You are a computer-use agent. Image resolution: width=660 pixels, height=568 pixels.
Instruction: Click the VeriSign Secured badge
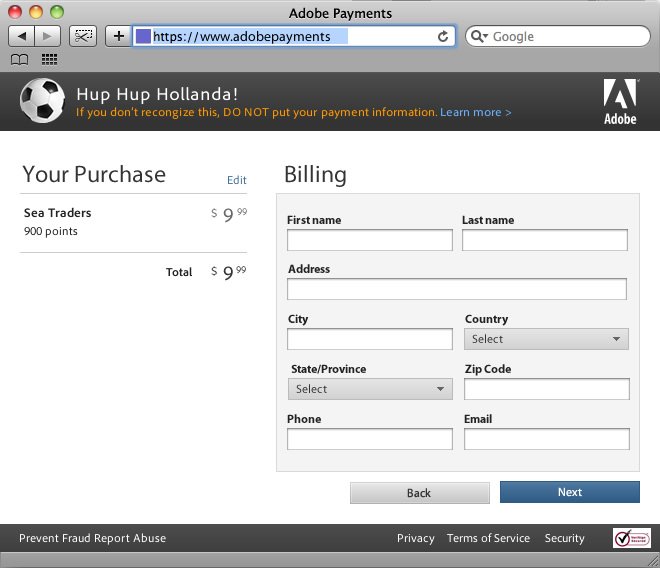coord(631,538)
